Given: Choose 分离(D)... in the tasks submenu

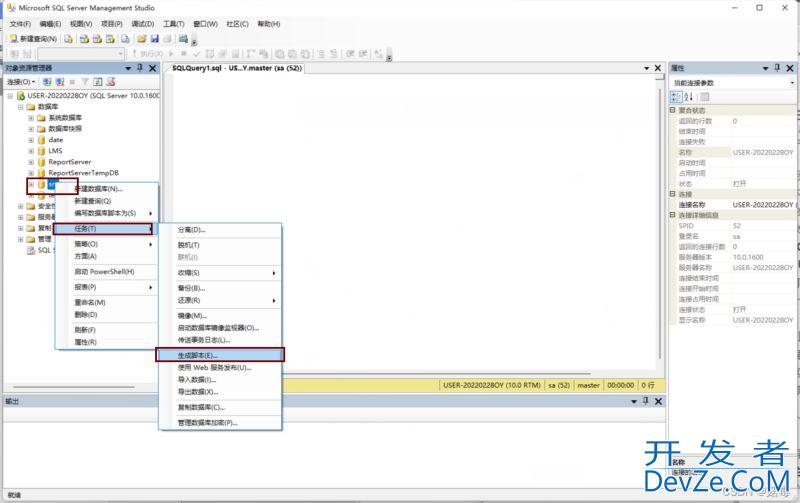Looking at the screenshot, I should coord(220,230).
